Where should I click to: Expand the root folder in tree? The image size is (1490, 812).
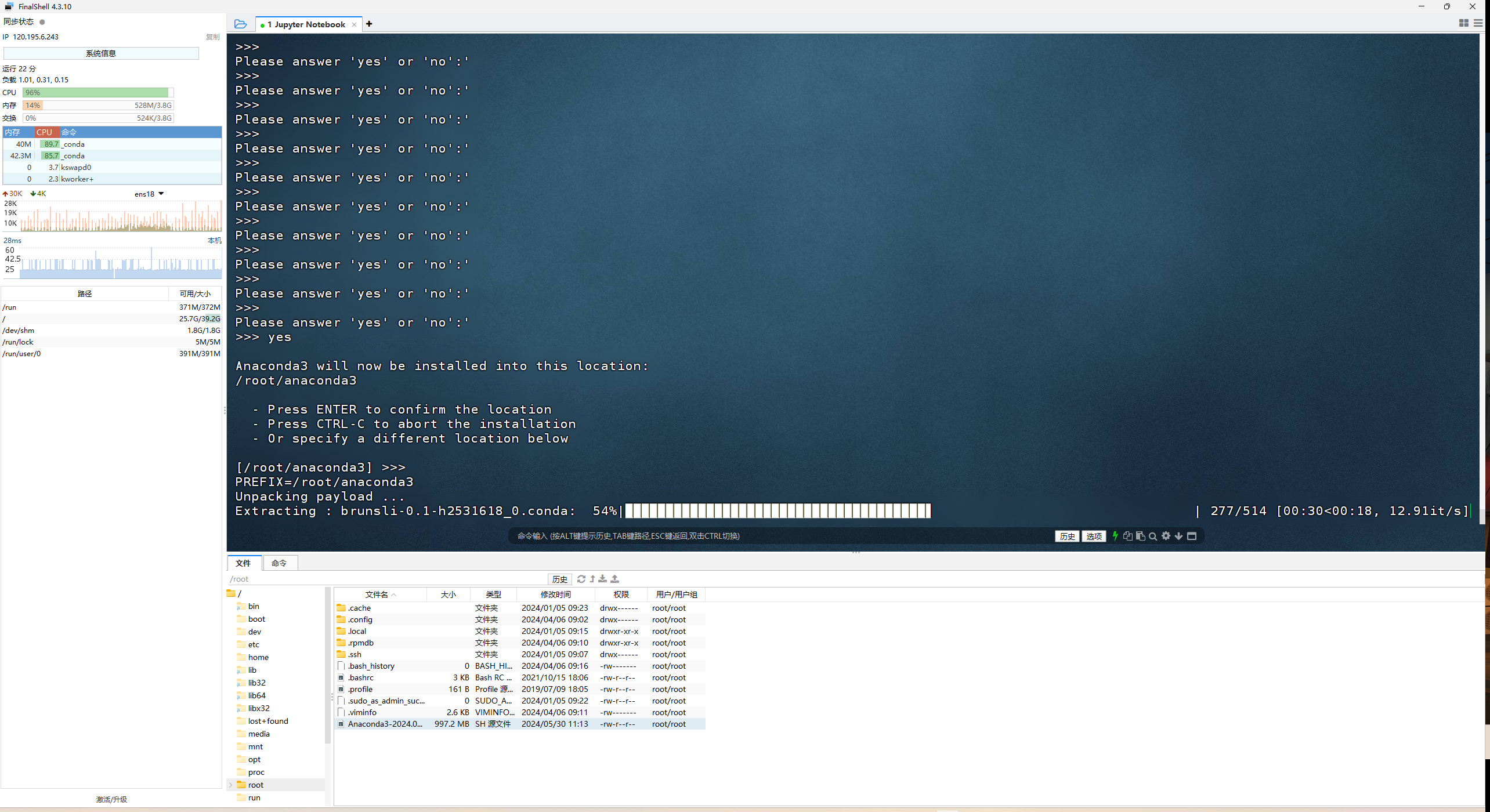click(231, 785)
